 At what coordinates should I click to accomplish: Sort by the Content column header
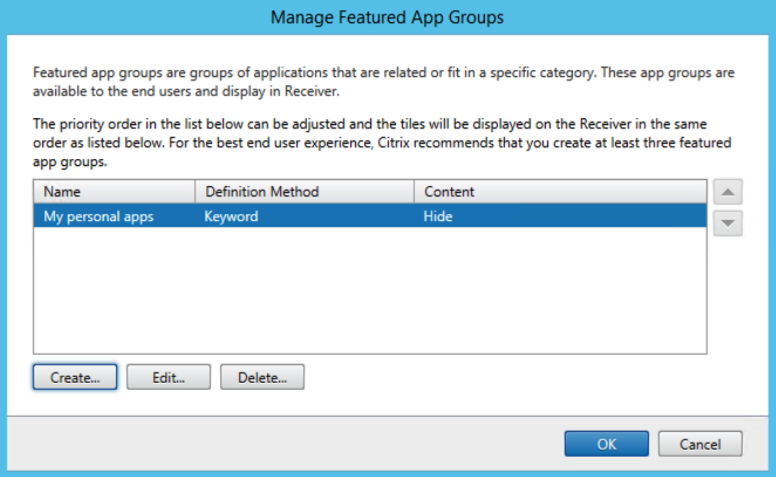coord(560,191)
